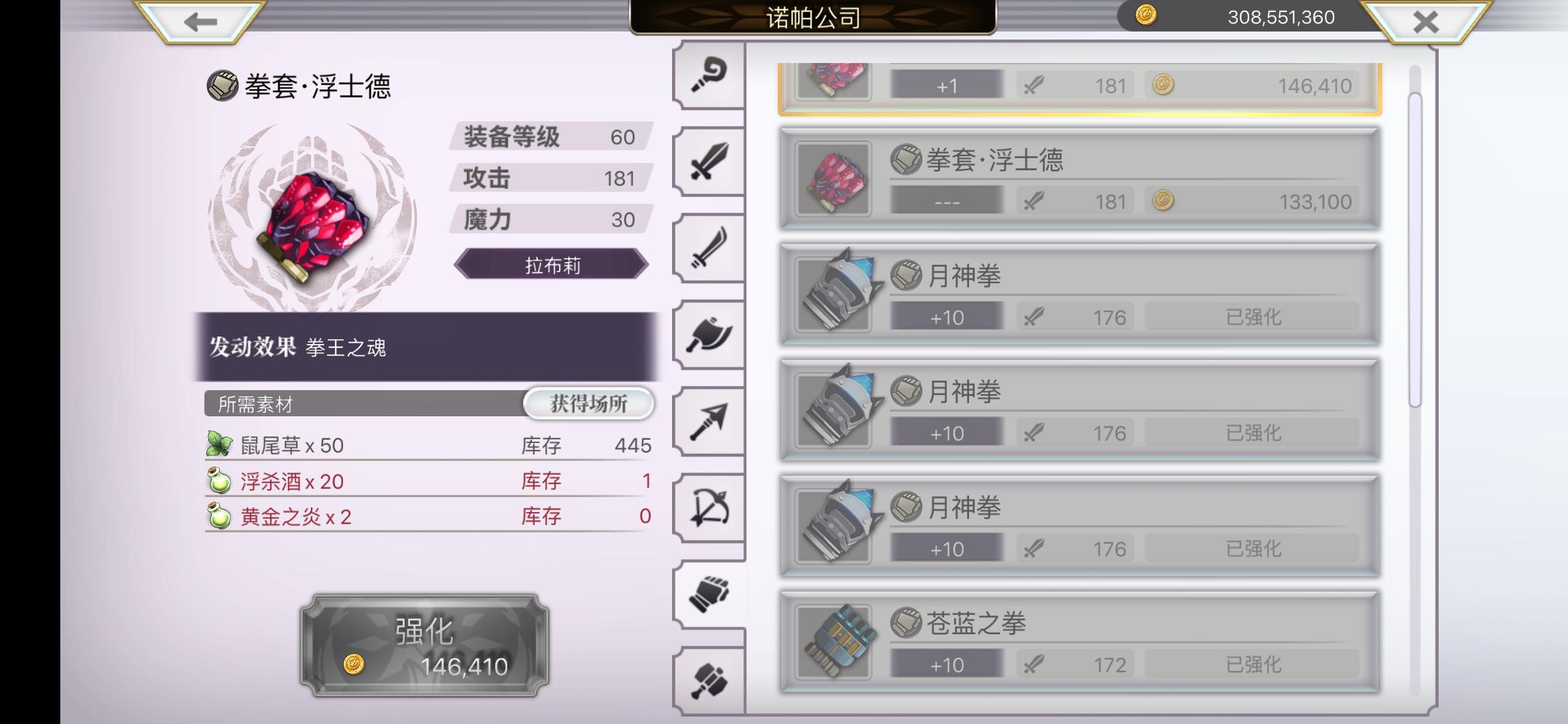
Task: Select the bow weapon category tab
Action: click(709, 507)
